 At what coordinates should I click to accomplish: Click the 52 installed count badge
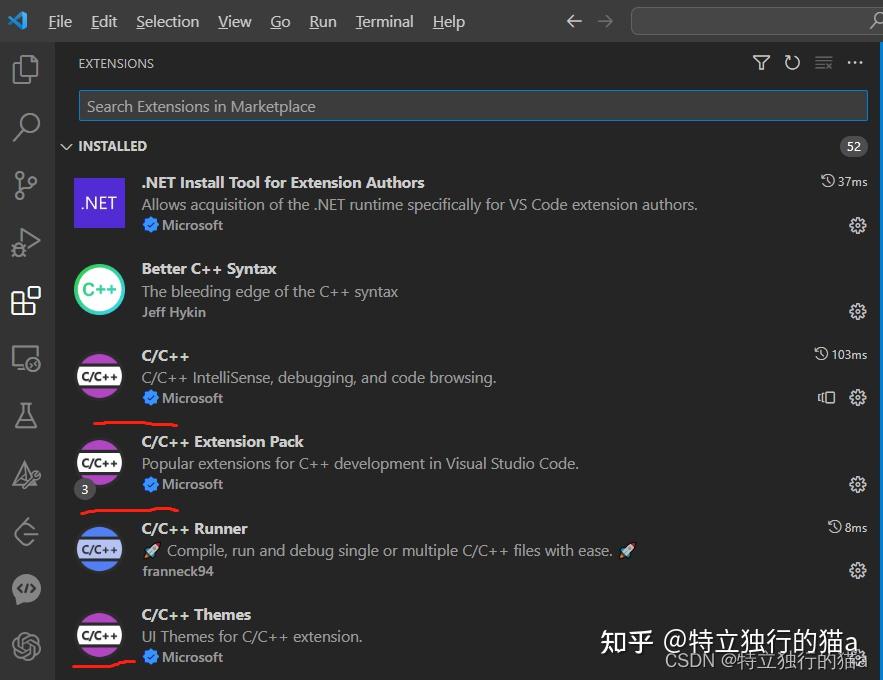pyautogui.click(x=853, y=146)
